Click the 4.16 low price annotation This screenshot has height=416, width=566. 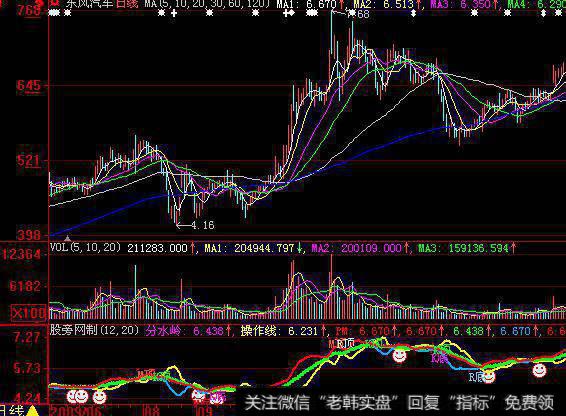(203, 225)
